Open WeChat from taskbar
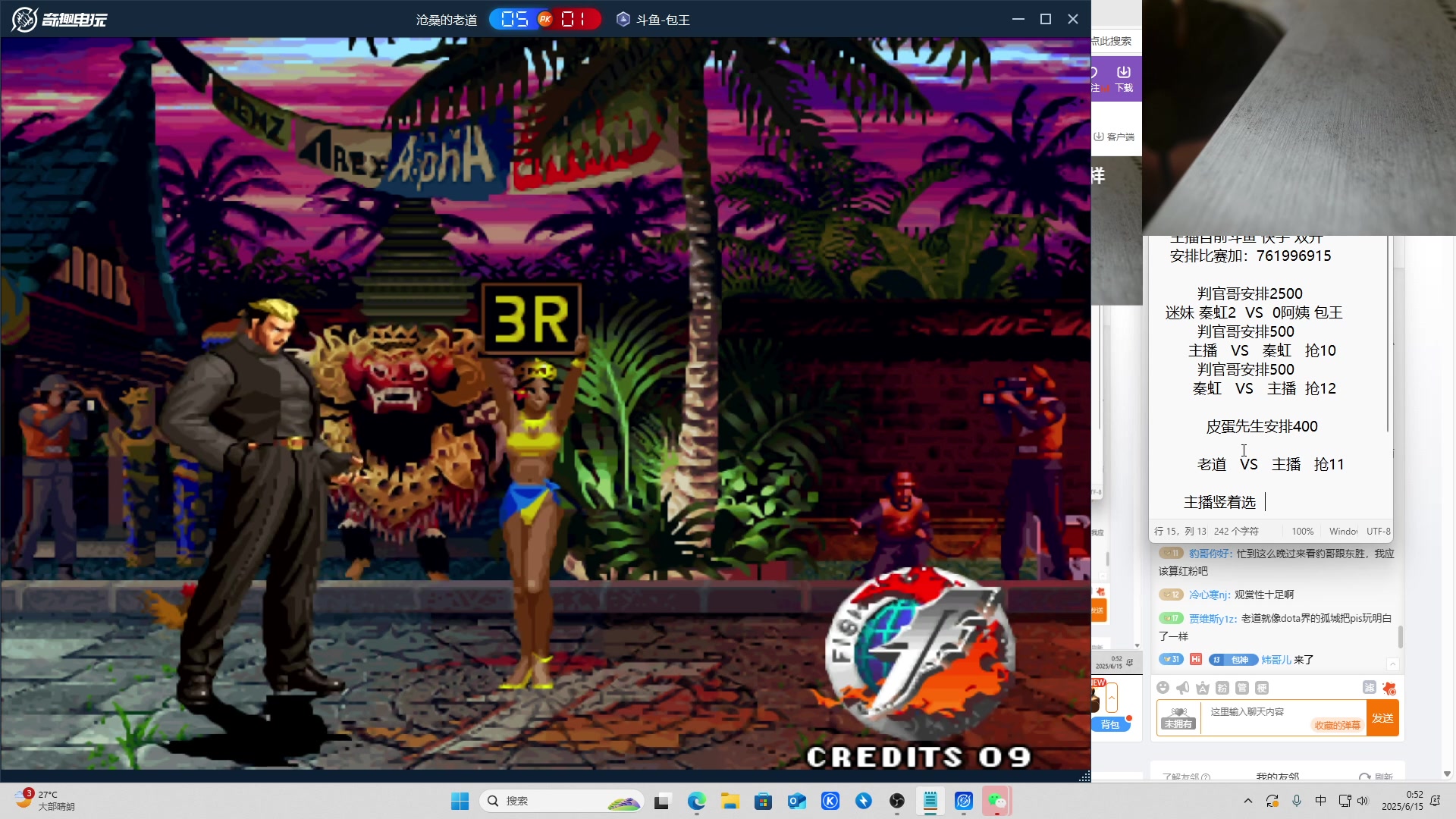 pos(996,801)
